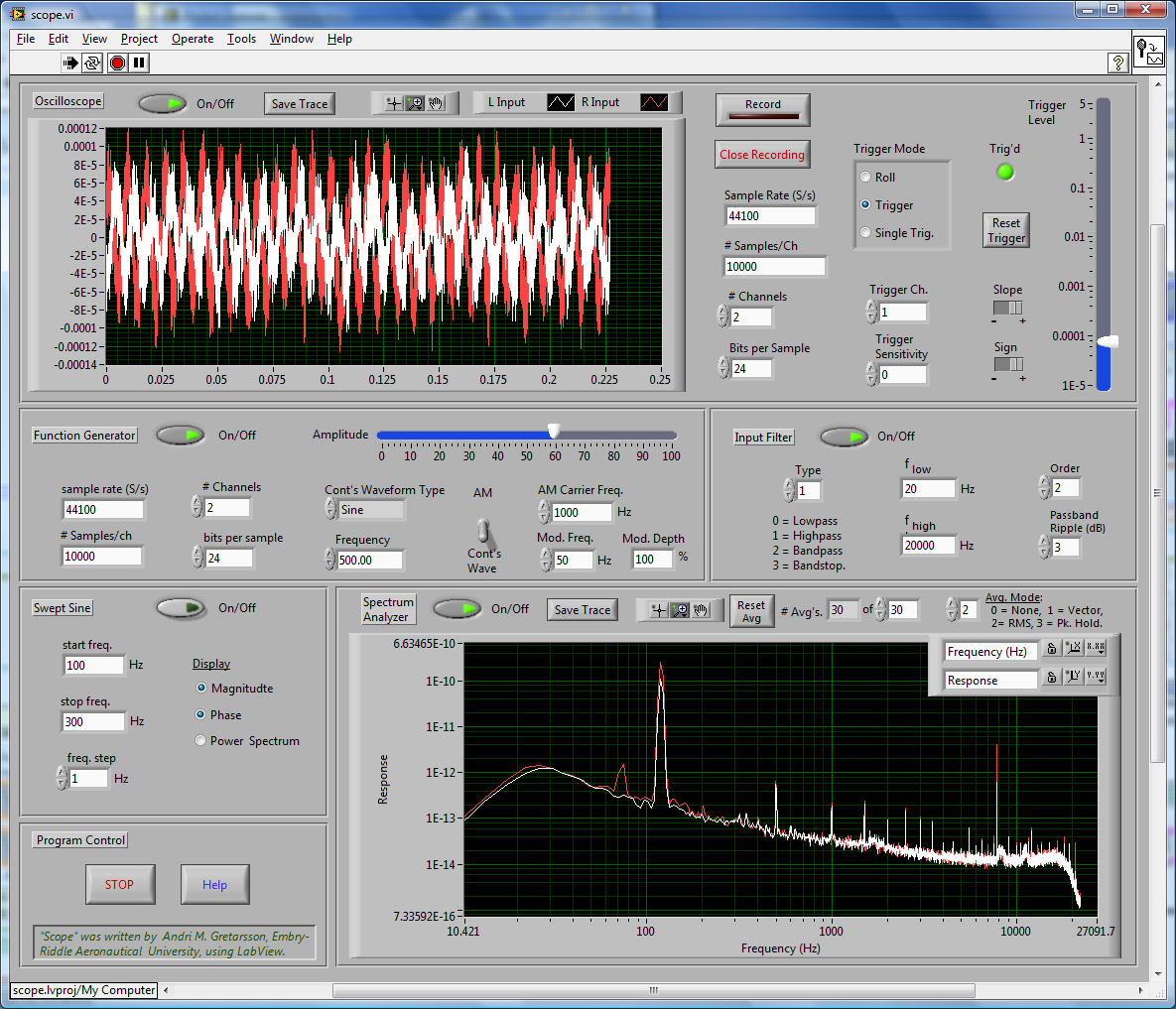The image size is (1176, 1009).
Task: Adjust the Amplitude slider handle
Action: [x=553, y=431]
